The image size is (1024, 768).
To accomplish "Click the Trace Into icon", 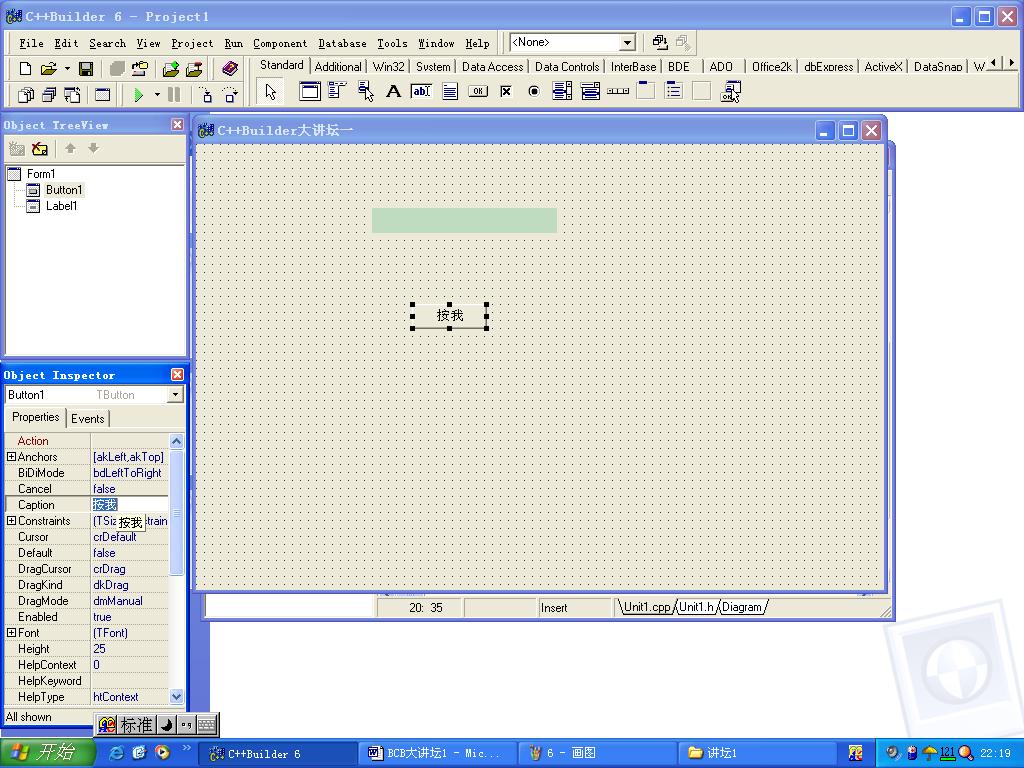I will pos(206,95).
